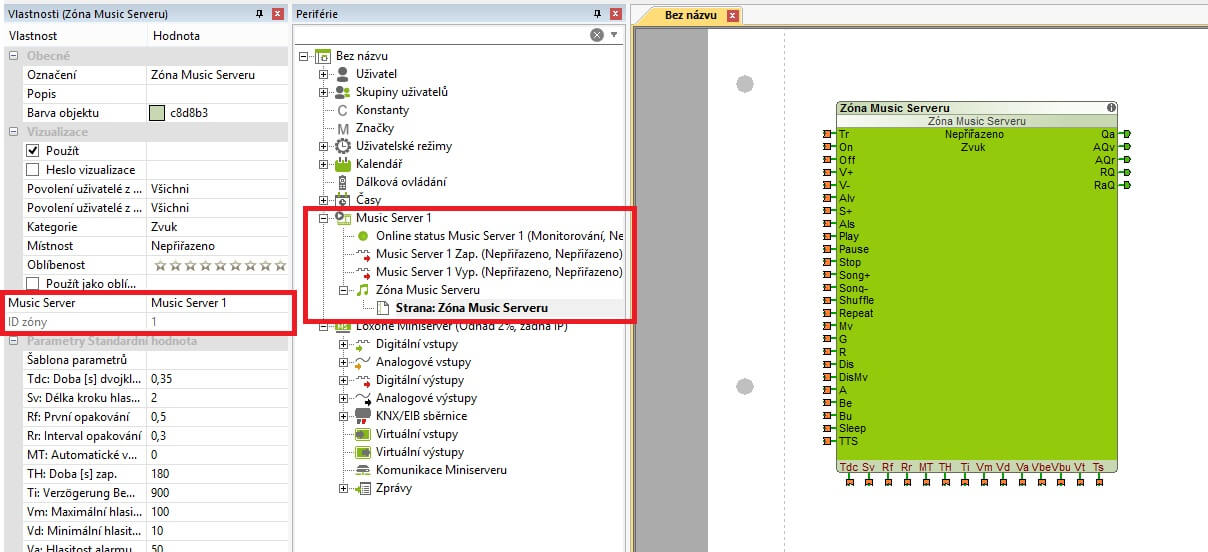Screen dimensions: 1208x552
Task: Switch to the Bez názvu document tab
Action: (692, 15)
